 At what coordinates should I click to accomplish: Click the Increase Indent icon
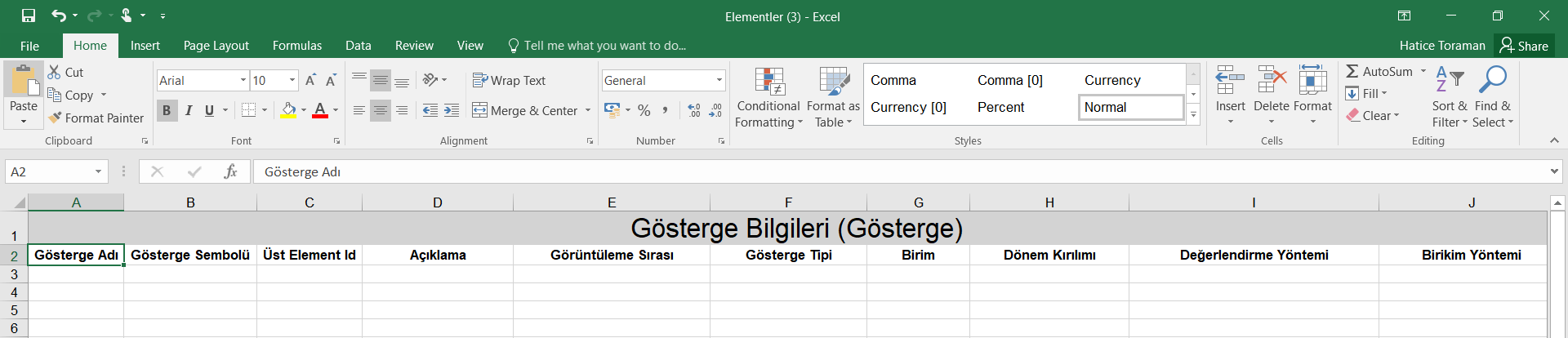click(452, 110)
